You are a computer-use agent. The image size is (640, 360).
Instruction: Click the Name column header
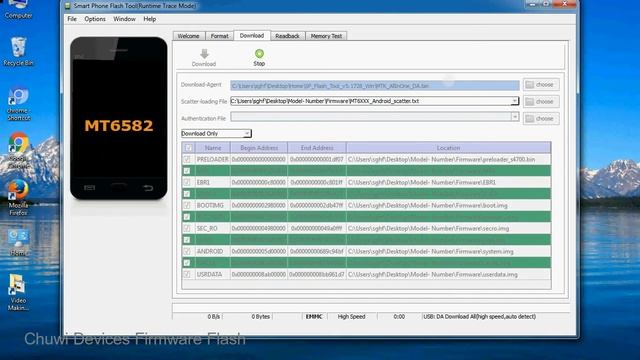click(x=213, y=148)
